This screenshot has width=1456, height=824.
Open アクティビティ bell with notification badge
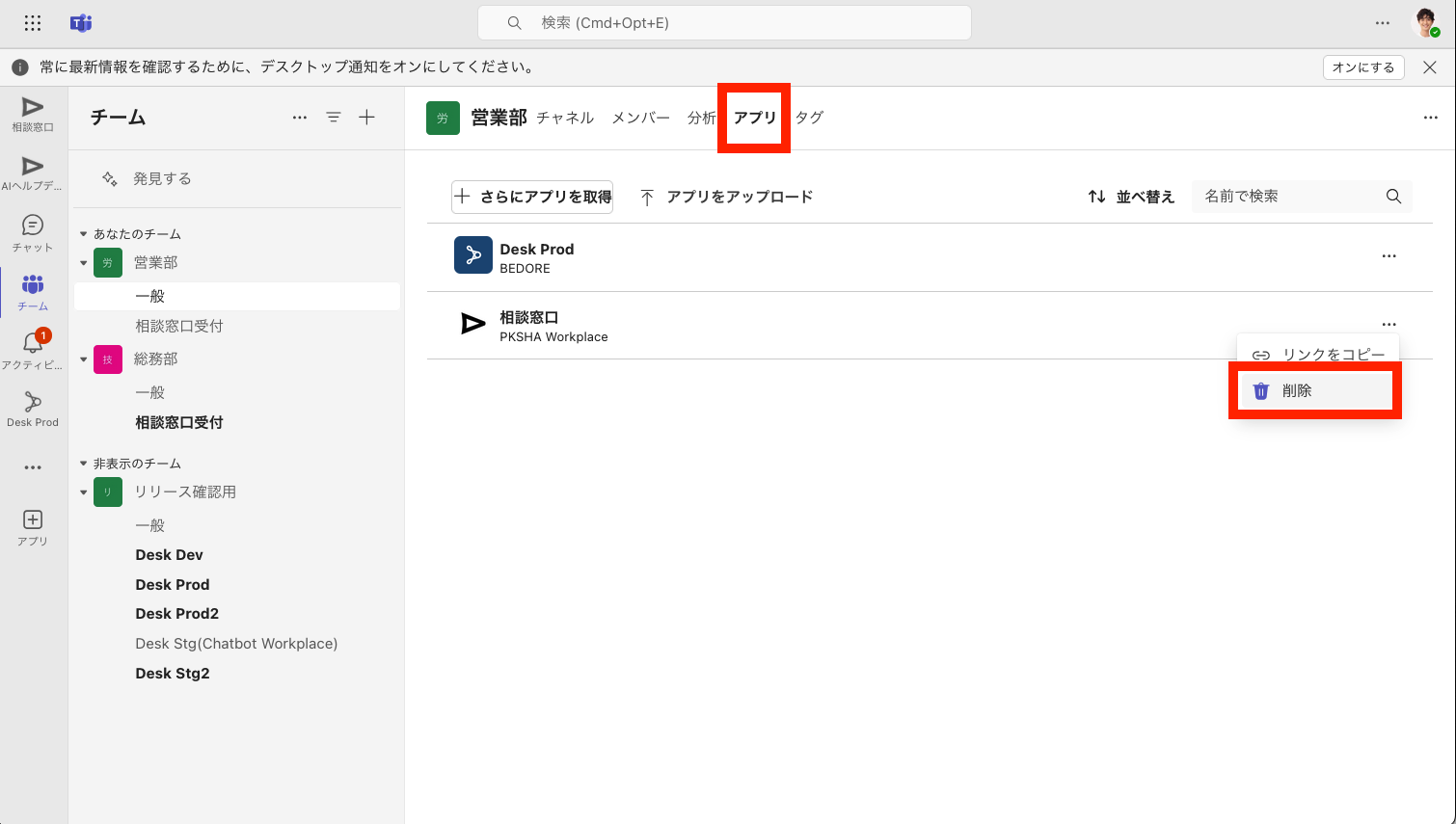33,351
